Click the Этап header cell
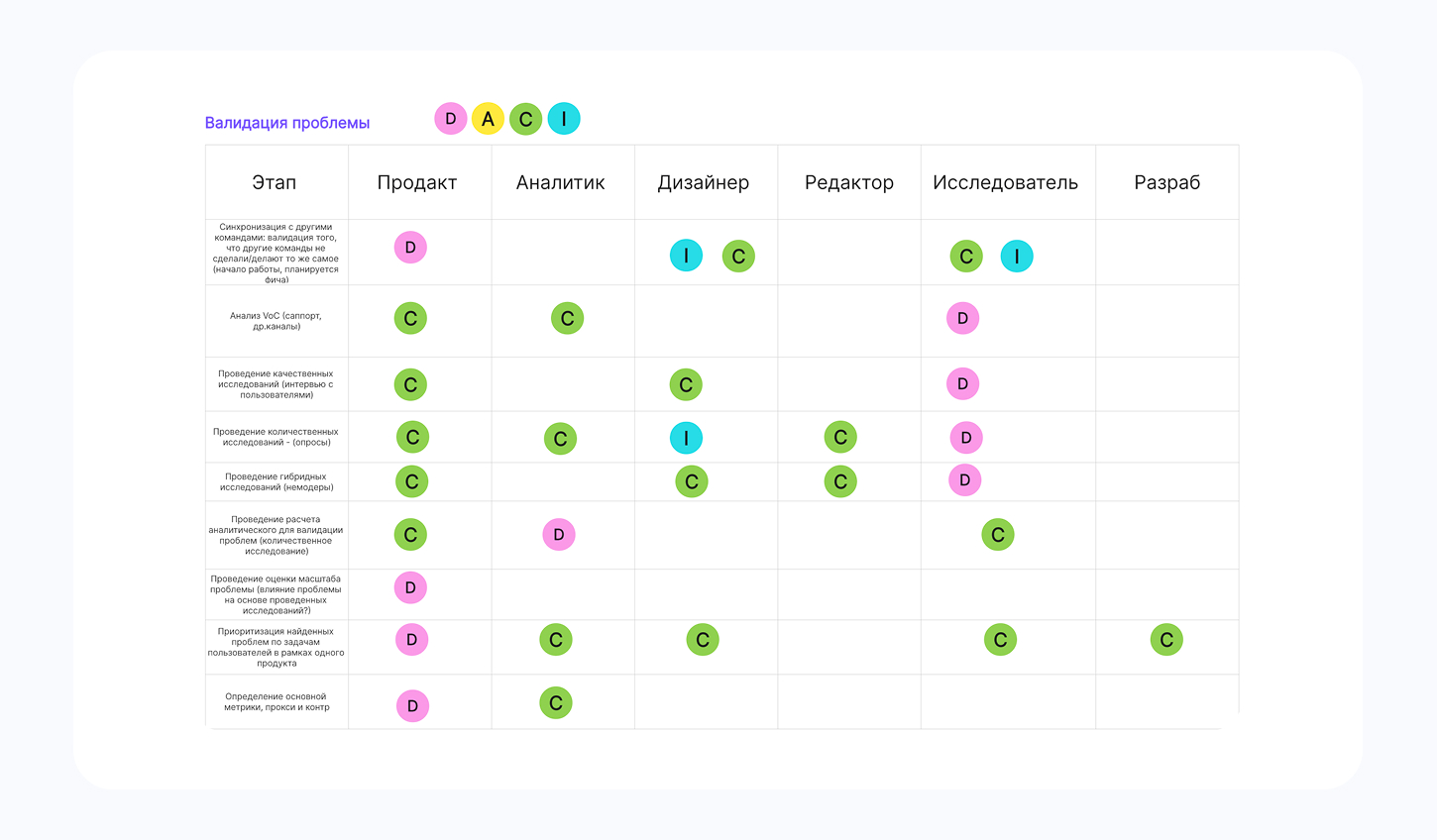The height and width of the screenshot is (840, 1437). tap(275, 182)
